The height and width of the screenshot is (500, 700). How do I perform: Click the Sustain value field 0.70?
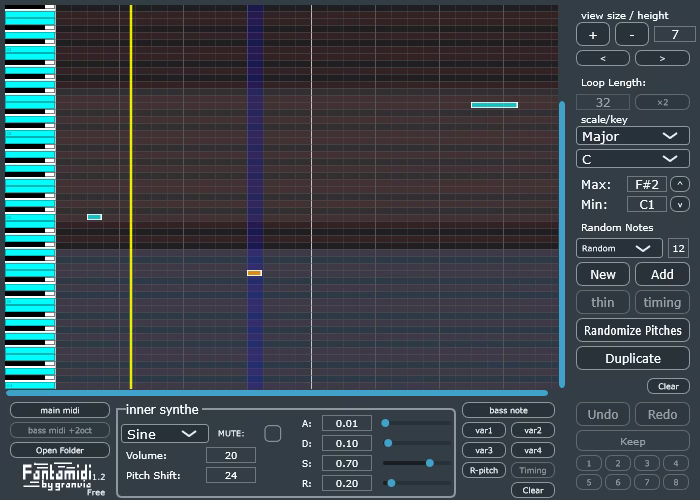pyautogui.click(x=347, y=463)
